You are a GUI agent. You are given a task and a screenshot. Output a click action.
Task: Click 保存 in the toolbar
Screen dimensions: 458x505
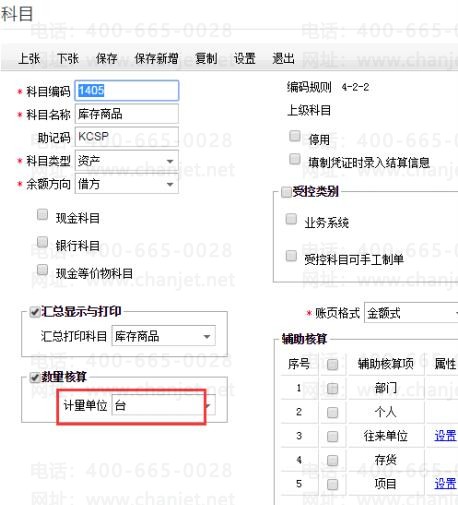tap(107, 59)
